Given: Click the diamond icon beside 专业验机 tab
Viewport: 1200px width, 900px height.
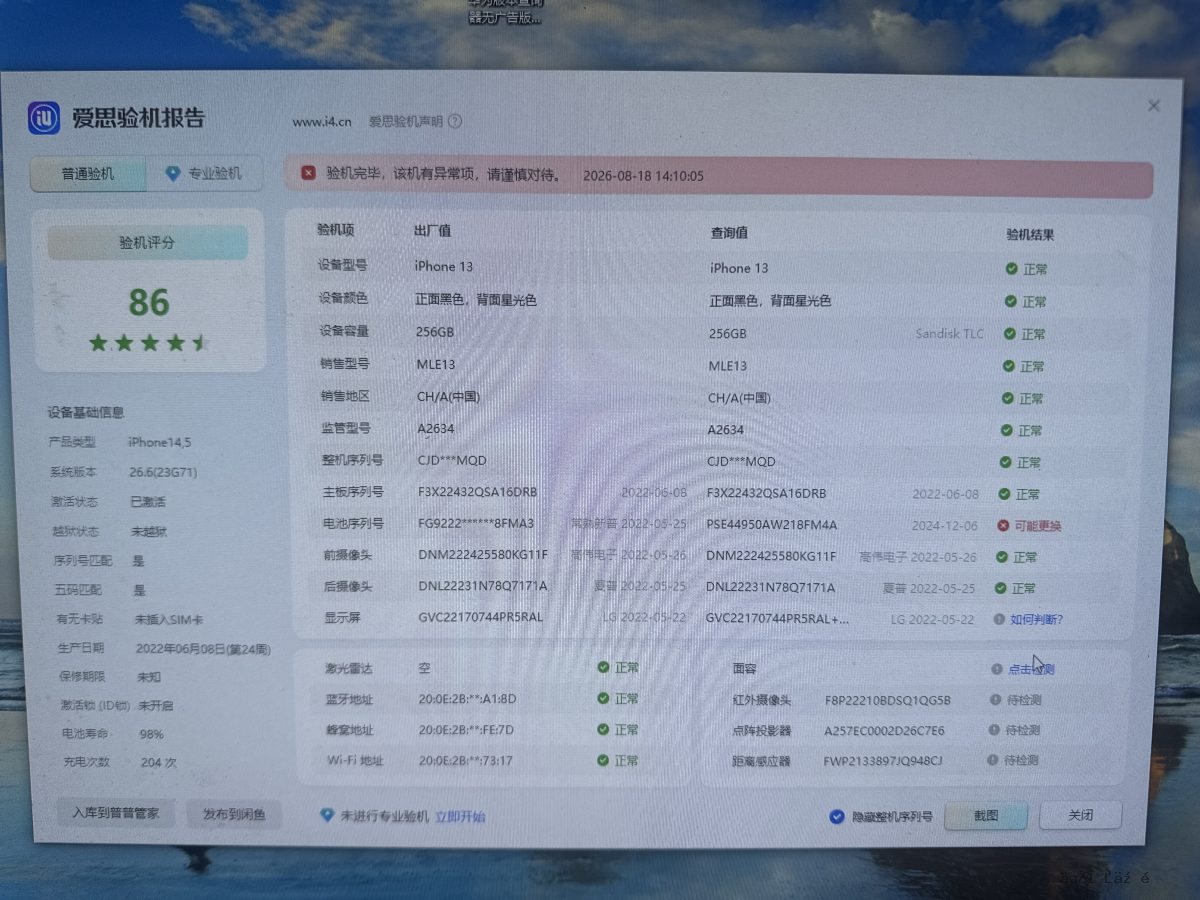Looking at the screenshot, I should (x=173, y=173).
